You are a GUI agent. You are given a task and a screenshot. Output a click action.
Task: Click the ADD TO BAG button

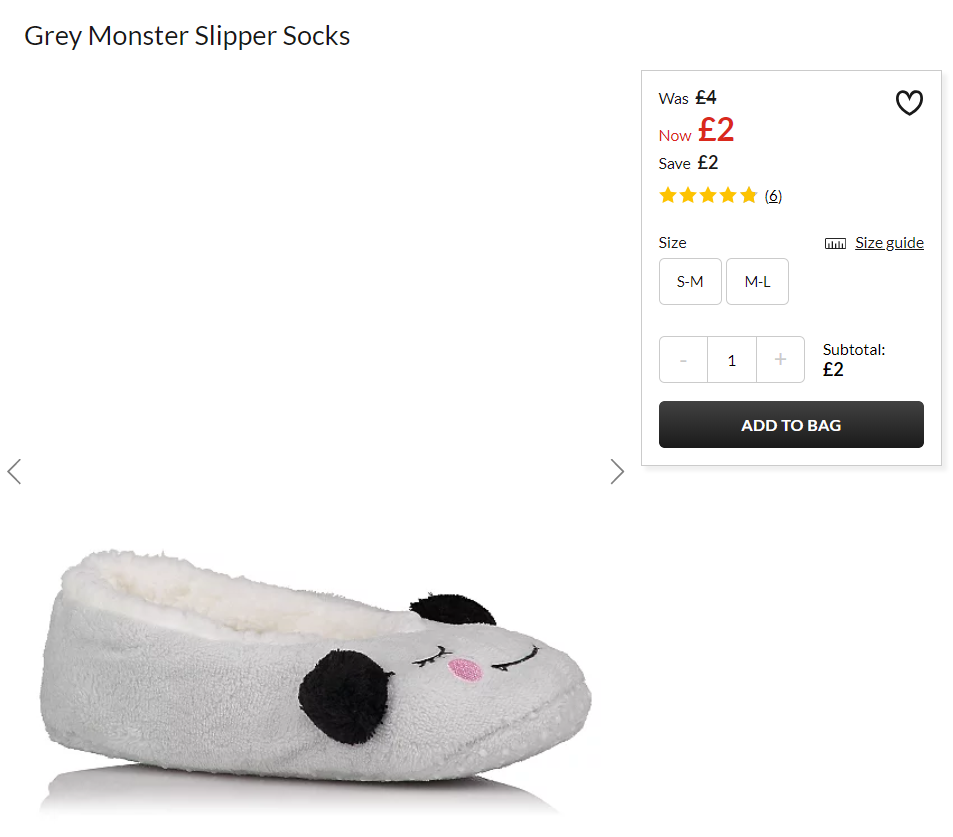point(791,425)
